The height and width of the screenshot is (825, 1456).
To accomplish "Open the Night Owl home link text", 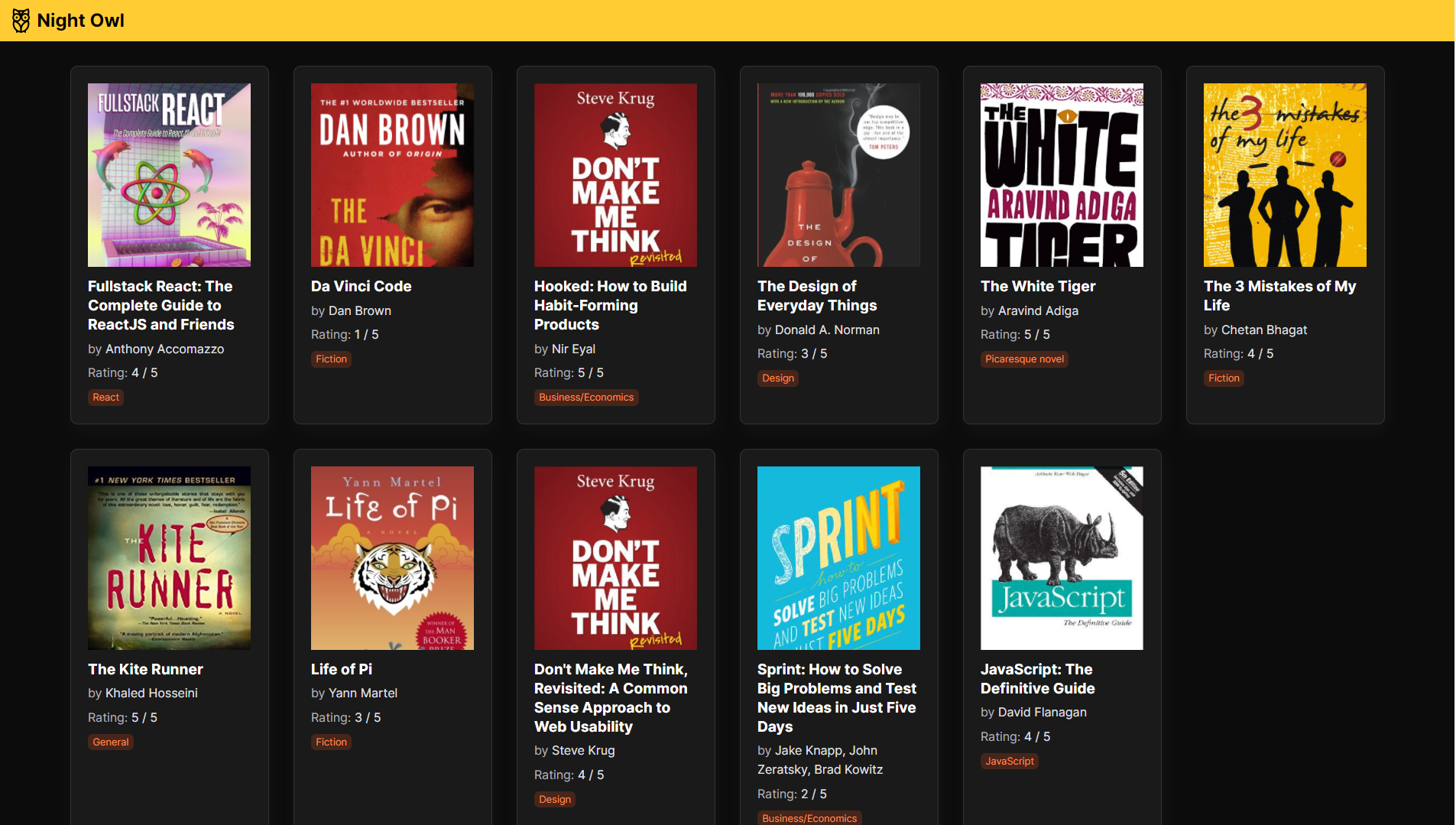I will (x=80, y=21).
